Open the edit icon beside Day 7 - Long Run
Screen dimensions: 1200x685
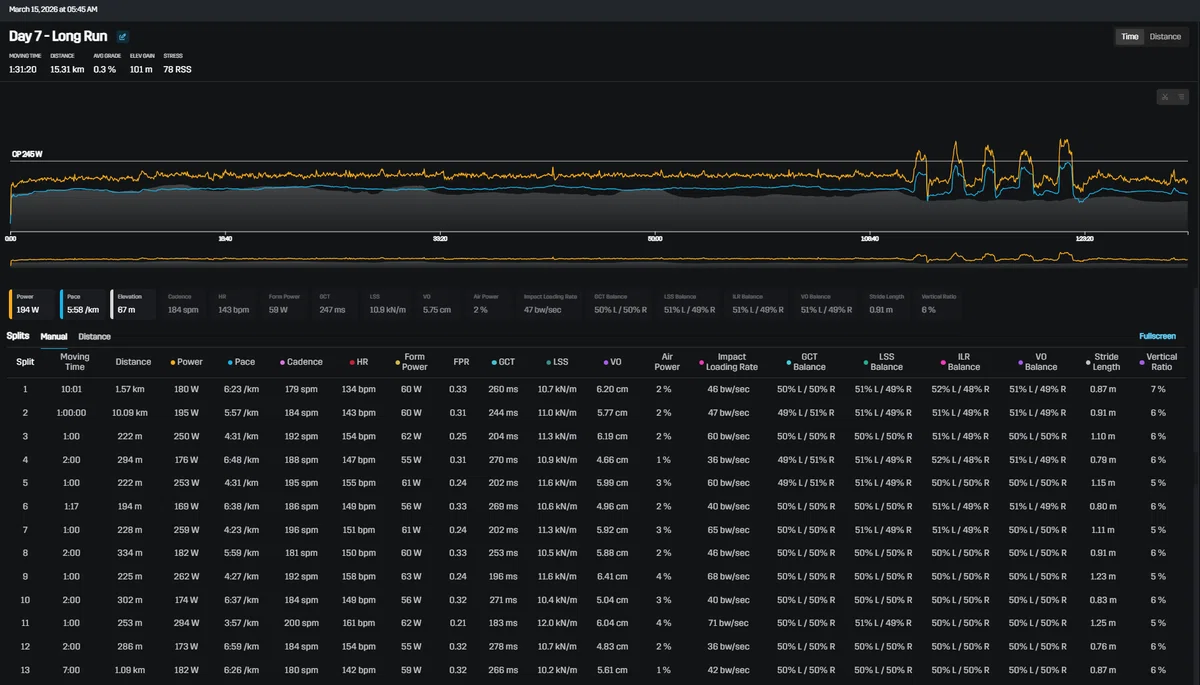point(123,37)
